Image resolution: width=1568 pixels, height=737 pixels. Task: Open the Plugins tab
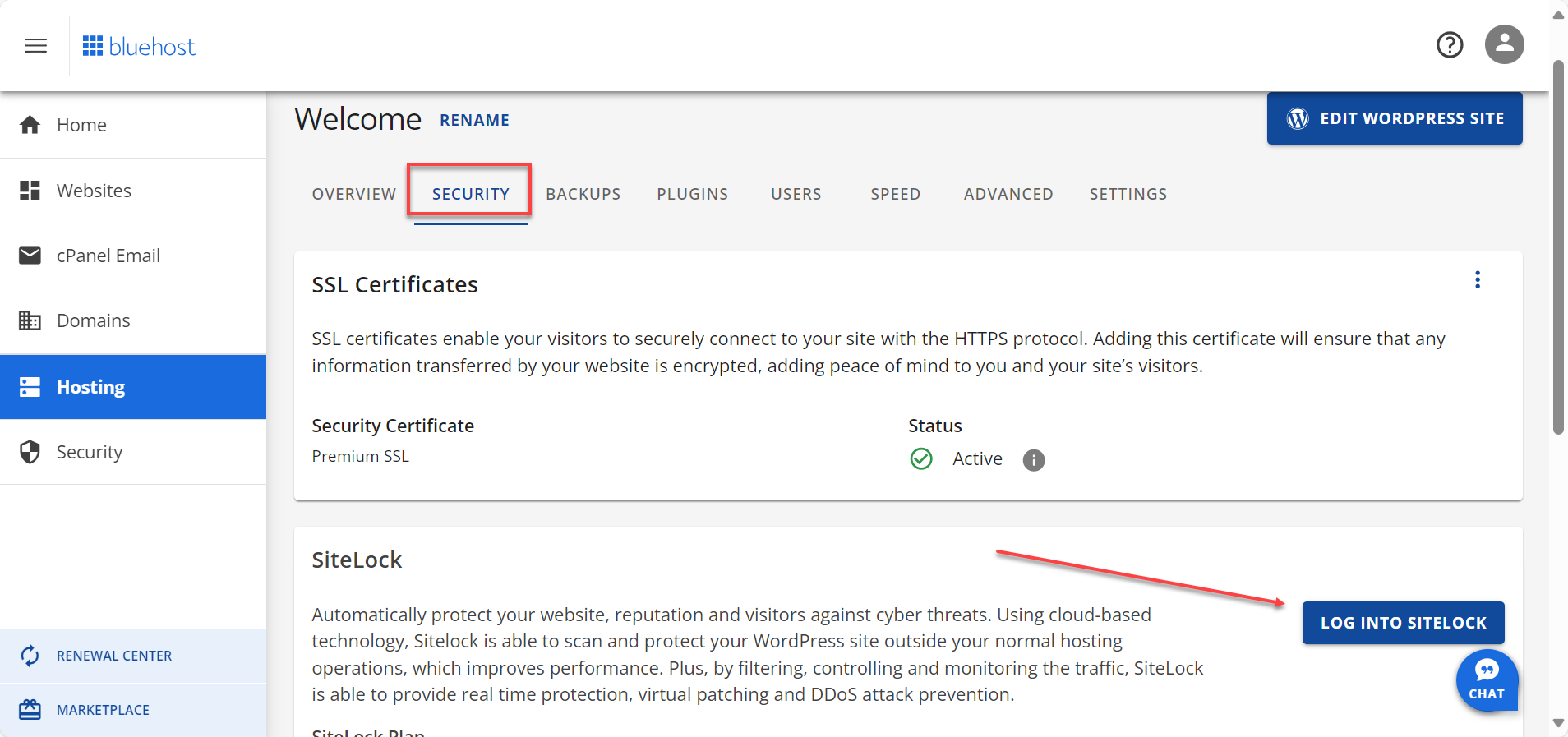point(693,194)
